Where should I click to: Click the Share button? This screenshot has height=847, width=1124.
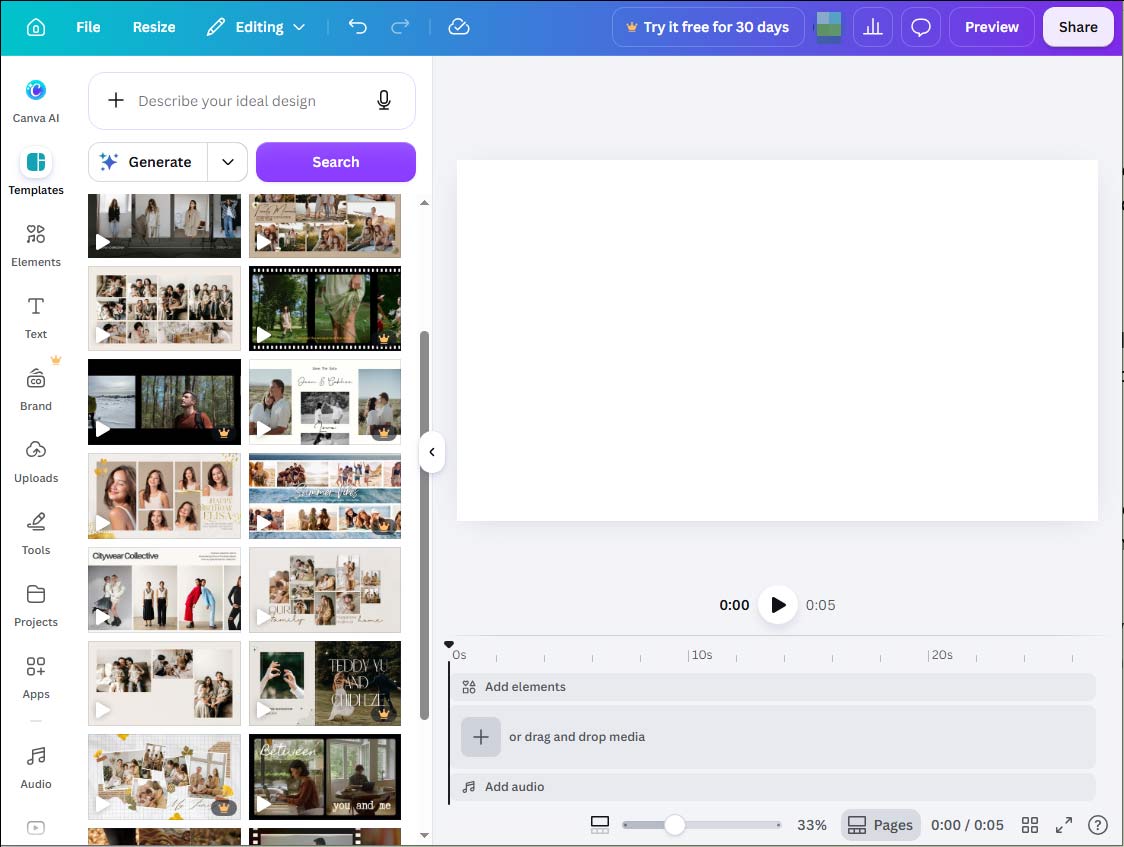point(1077,27)
